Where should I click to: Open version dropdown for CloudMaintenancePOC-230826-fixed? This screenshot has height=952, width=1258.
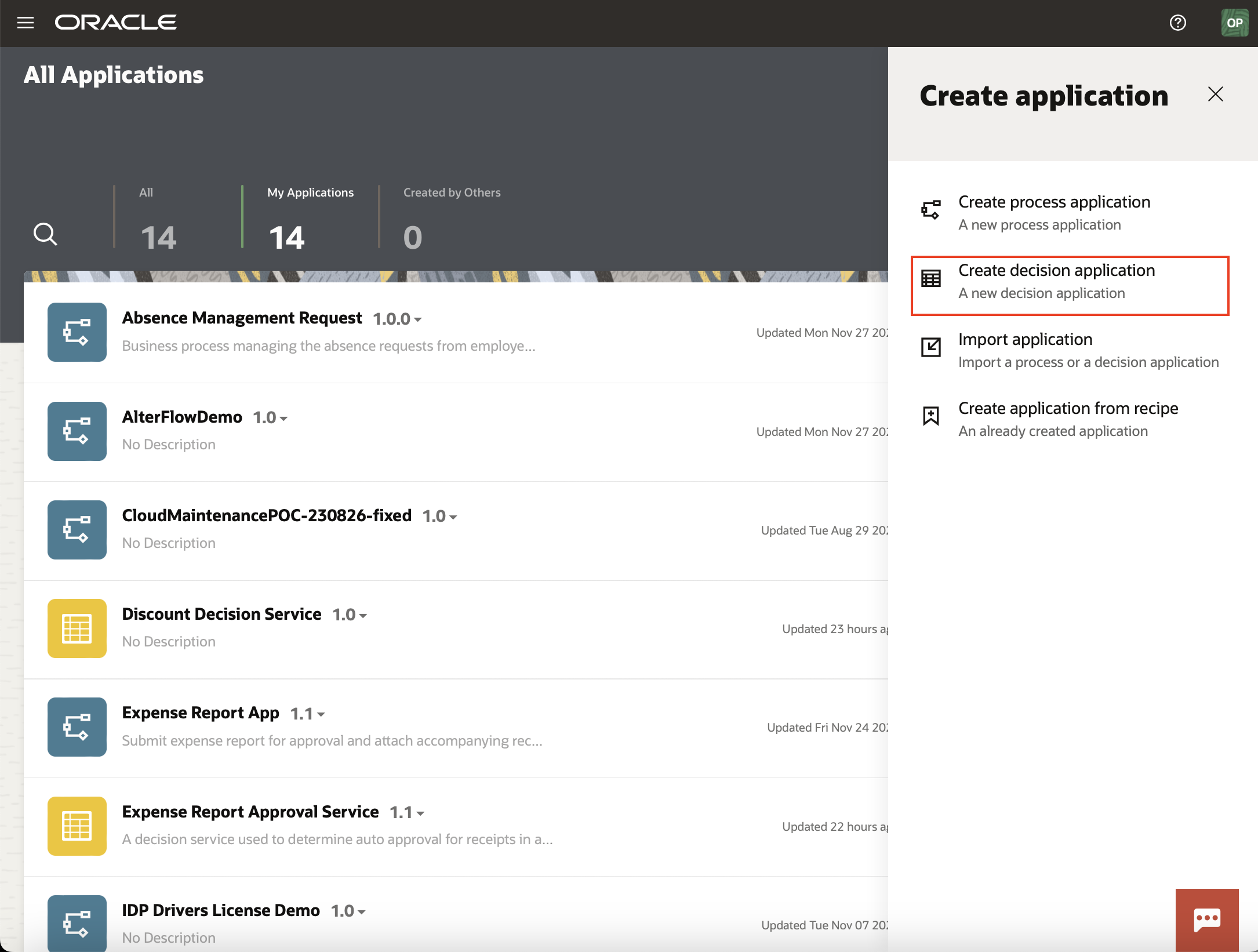(x=453, y=516)
